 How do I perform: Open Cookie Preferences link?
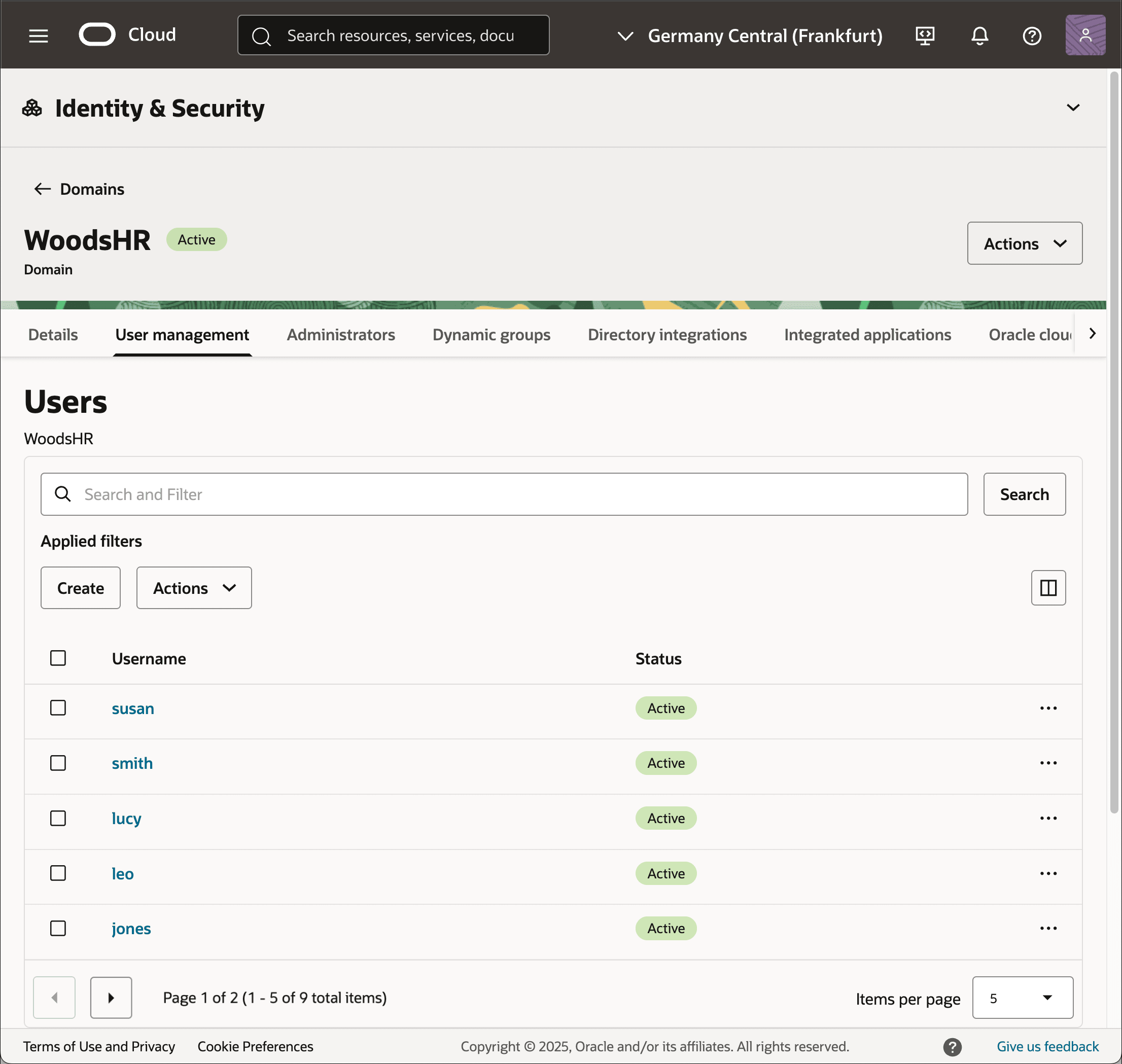click(x=255, y=1046)
